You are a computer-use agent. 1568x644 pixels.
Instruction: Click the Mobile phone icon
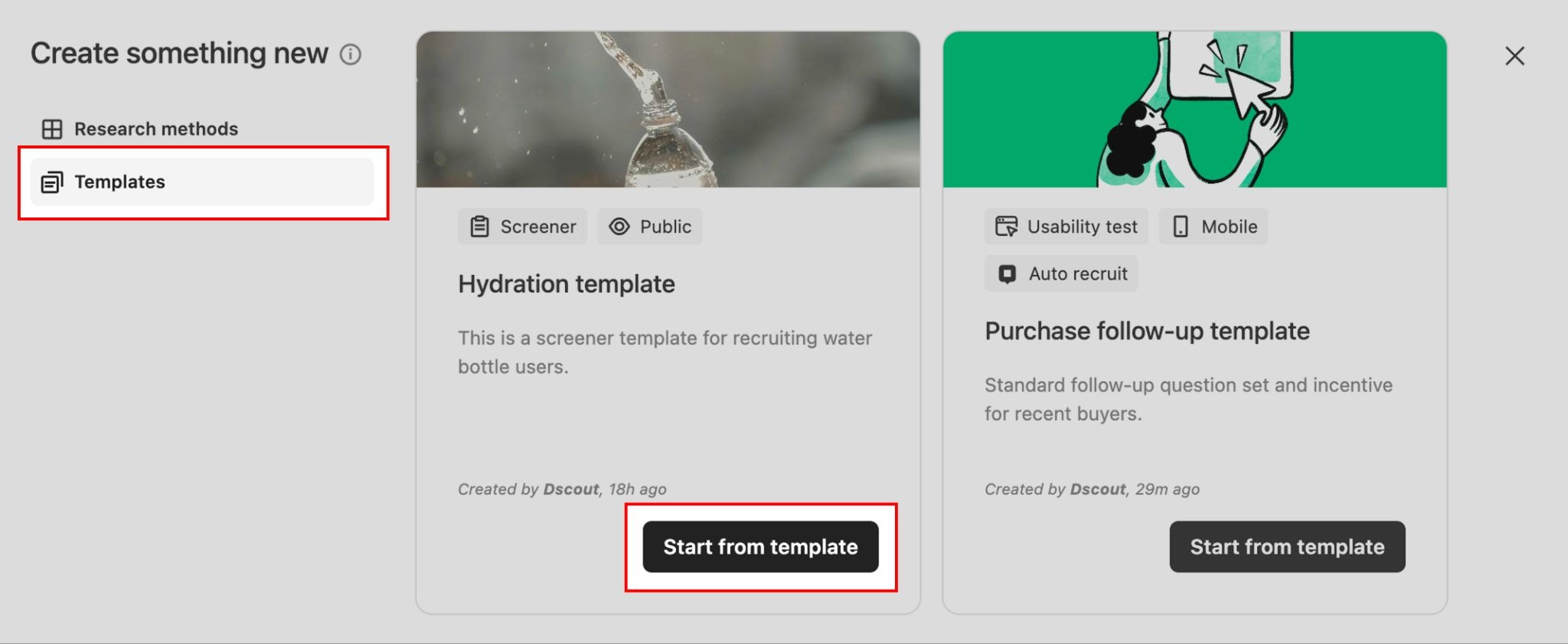point(1181,227)
